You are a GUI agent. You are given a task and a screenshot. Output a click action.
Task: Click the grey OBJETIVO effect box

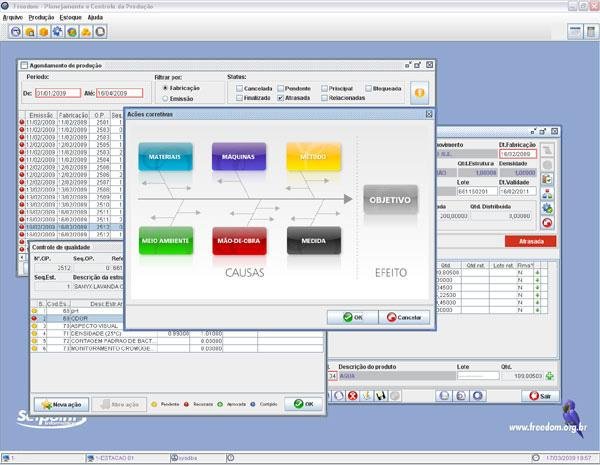pyautogui.click(x=390, y=199)
